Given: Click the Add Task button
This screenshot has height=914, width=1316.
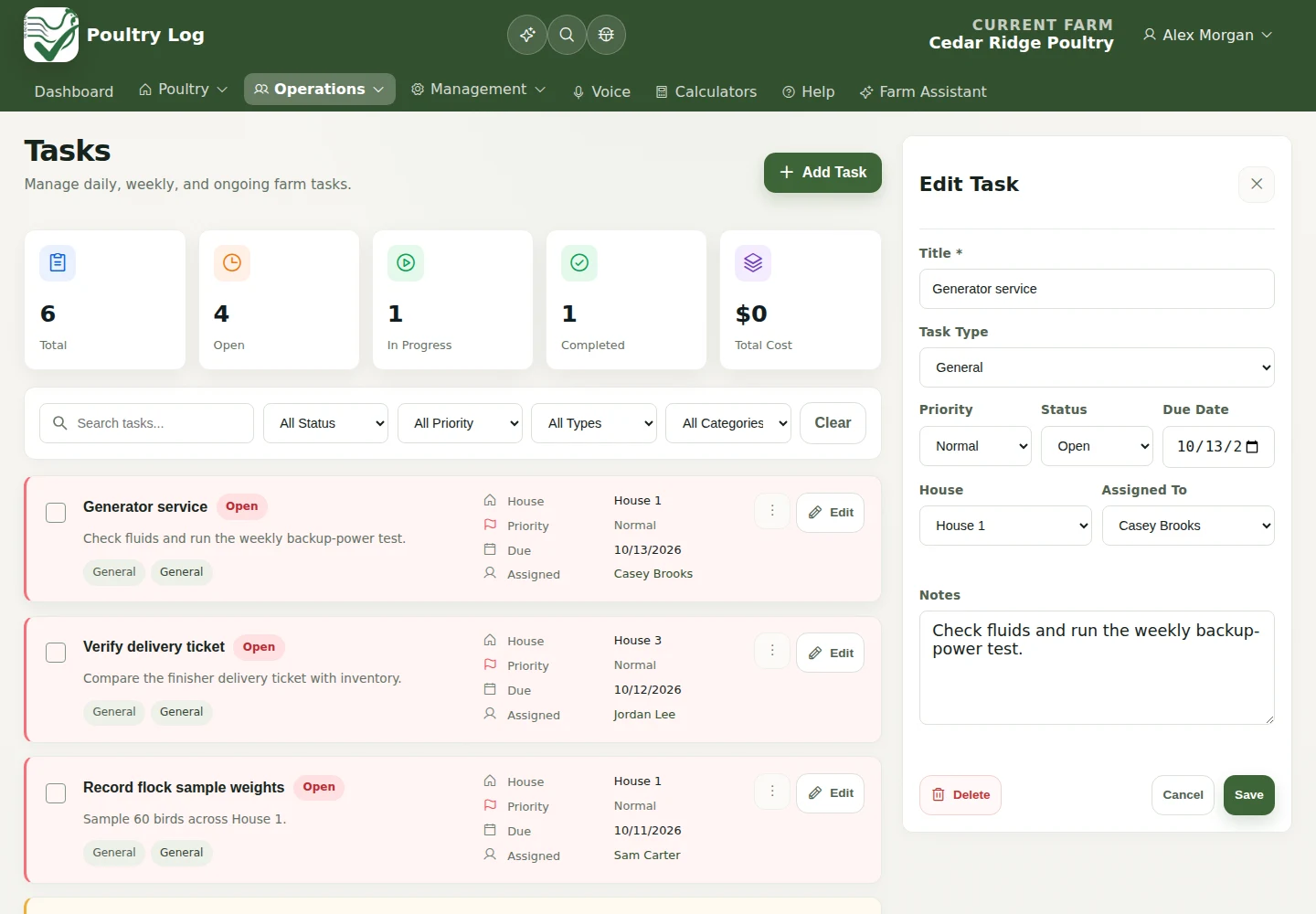Looking at the screenshot, I should (822, 173).
